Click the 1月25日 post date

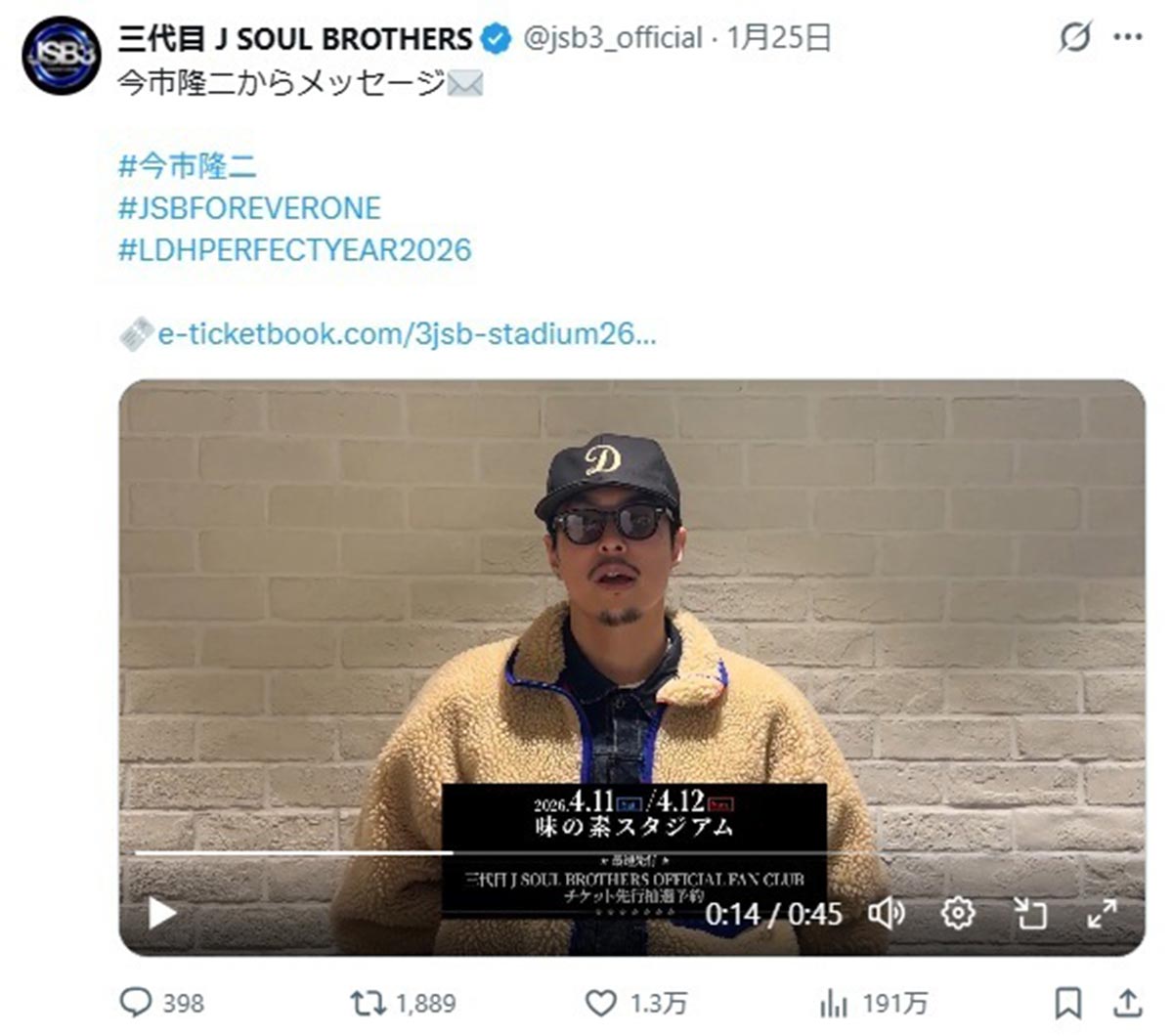779,38
